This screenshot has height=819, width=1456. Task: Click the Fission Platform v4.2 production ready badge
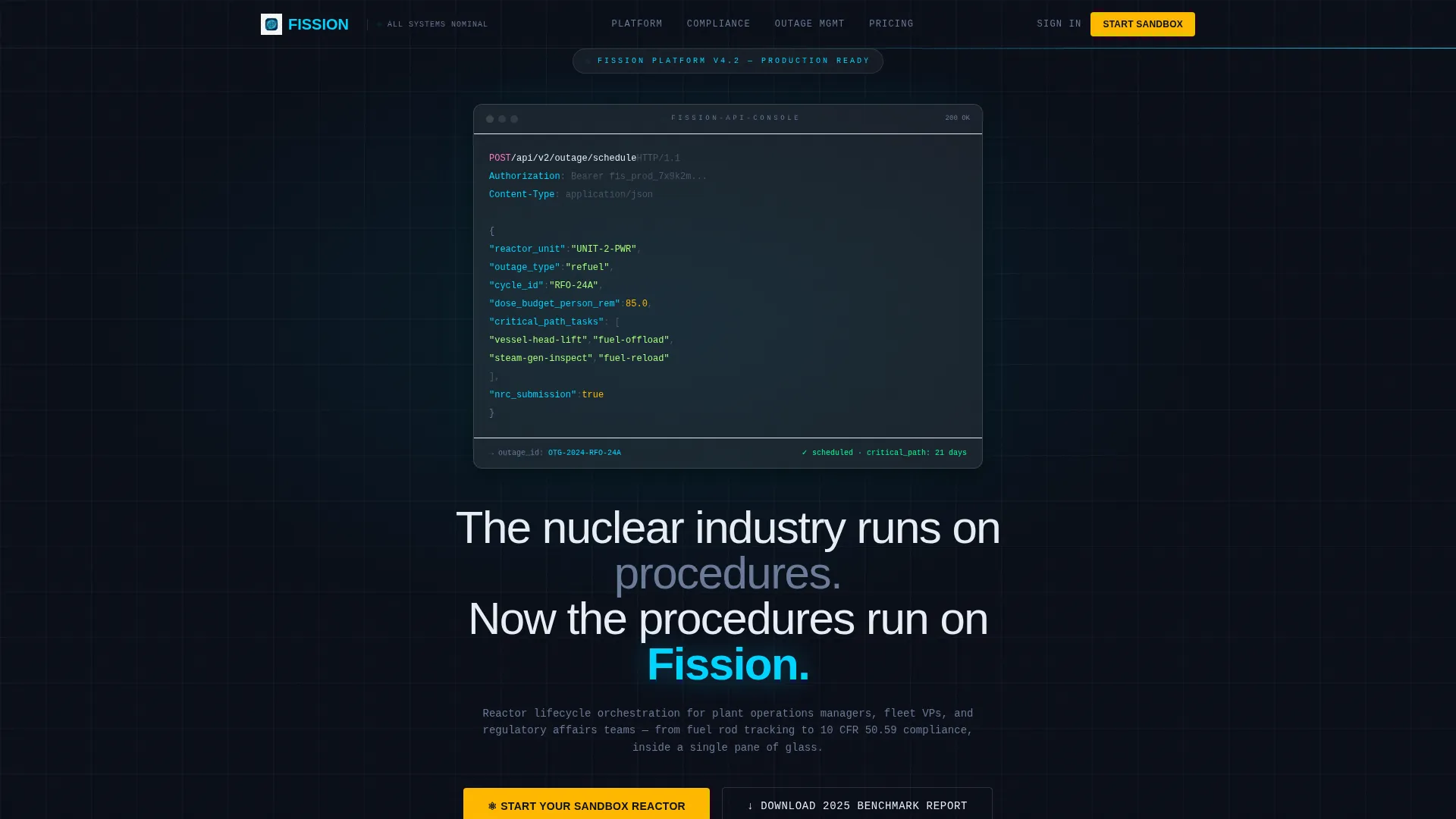tap(728, 61)
